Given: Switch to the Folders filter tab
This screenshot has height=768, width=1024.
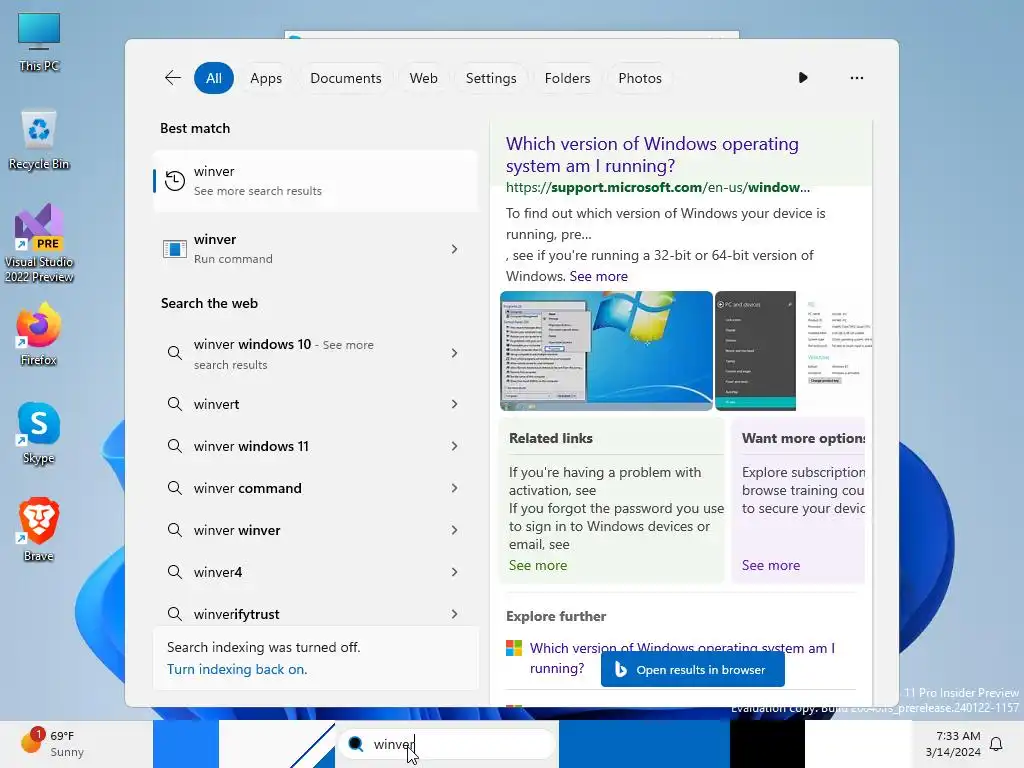Looking at the screenshot, I should (567, 78).
